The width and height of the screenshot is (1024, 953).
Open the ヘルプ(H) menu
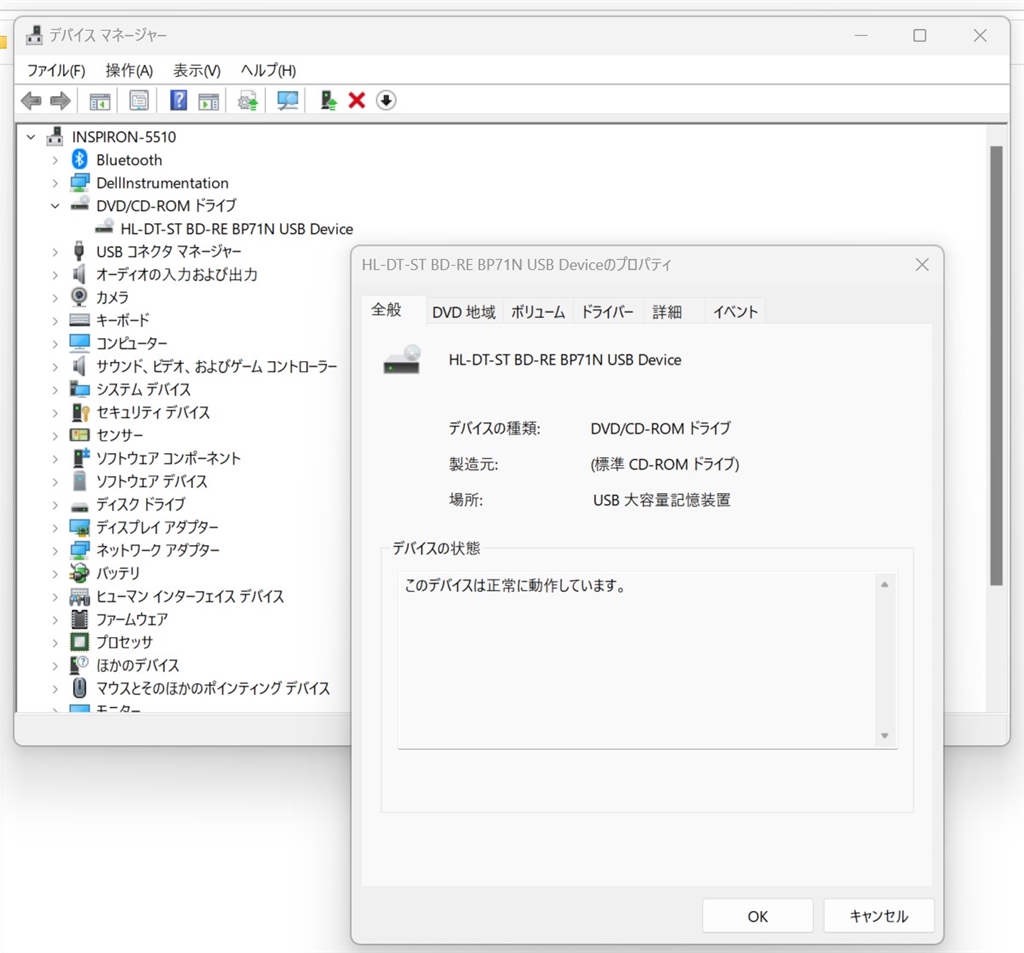click(268, 71)
